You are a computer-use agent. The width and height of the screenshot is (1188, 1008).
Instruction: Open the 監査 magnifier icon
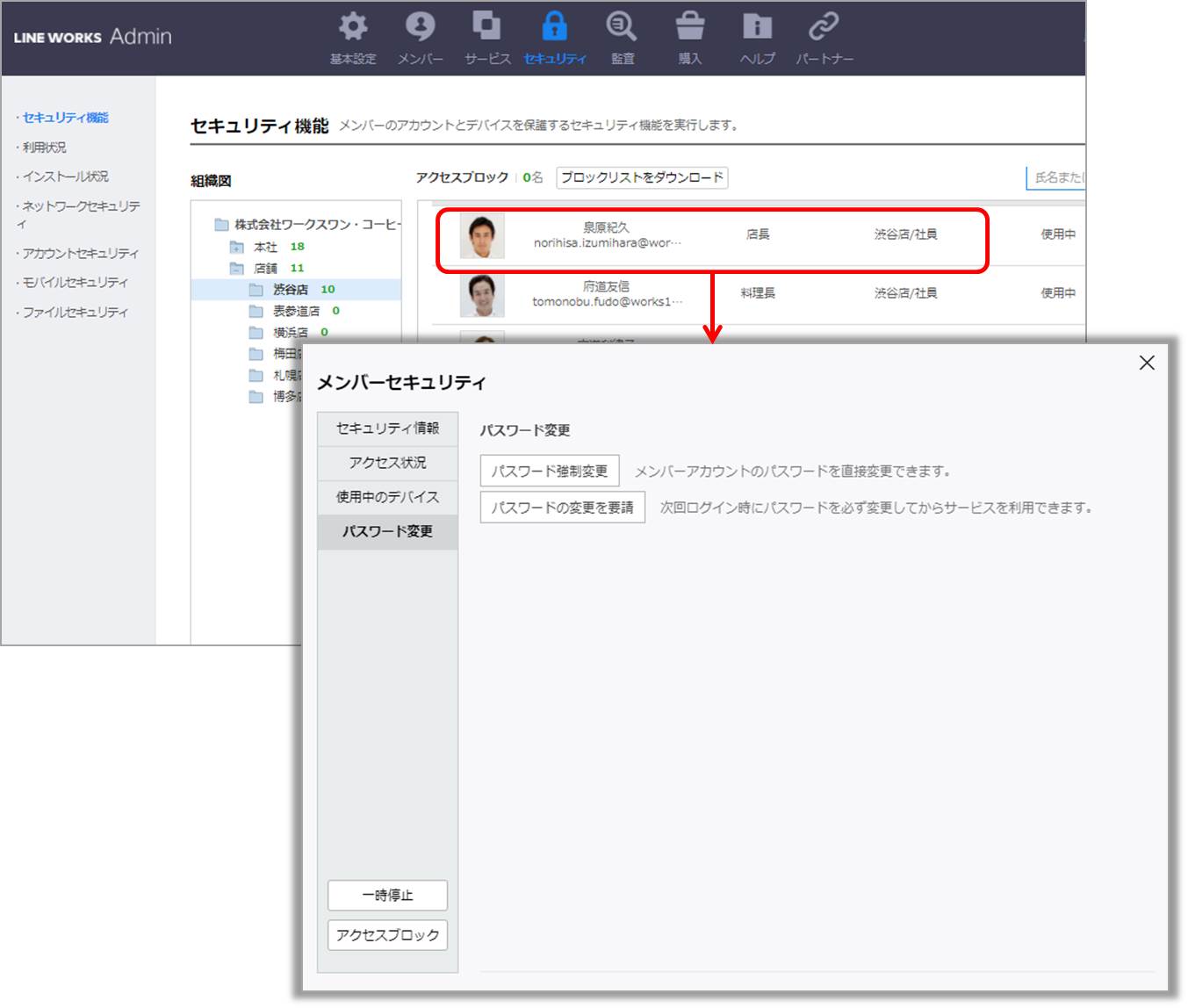622,28
